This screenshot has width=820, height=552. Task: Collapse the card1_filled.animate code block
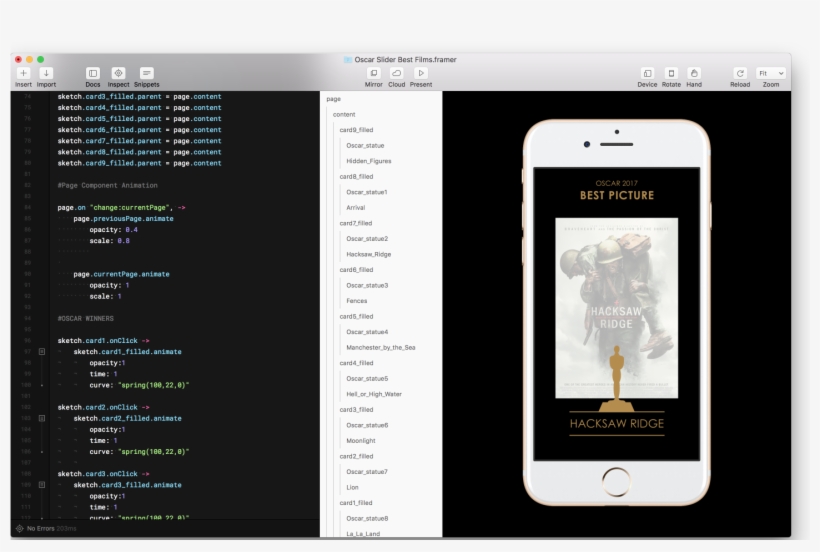(x=42, y=352)
